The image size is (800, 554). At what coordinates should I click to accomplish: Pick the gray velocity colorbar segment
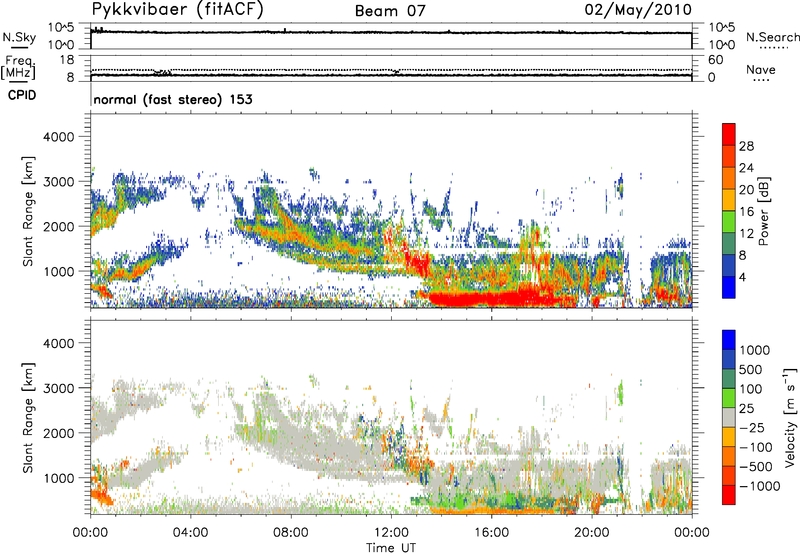pyautogui.click(x=729, y=417)
